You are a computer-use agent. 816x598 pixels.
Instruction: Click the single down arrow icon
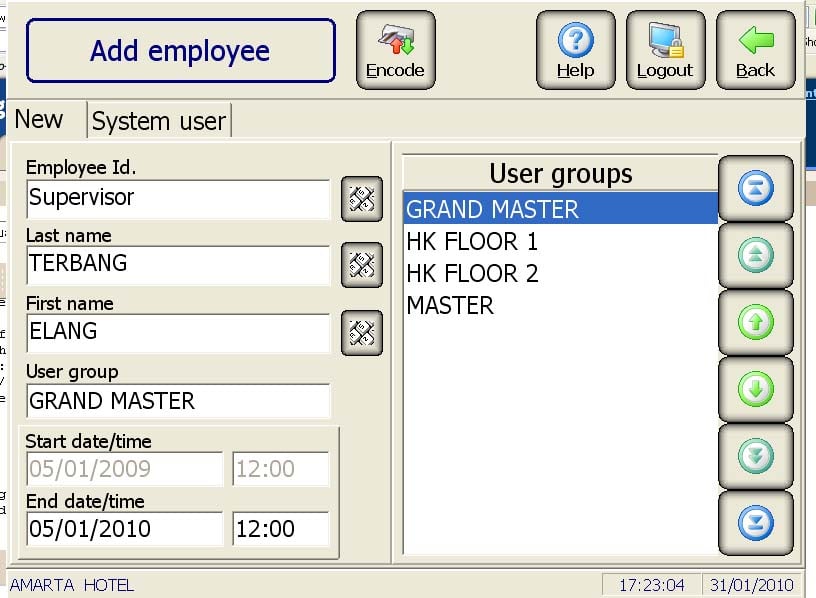(755, 389)
